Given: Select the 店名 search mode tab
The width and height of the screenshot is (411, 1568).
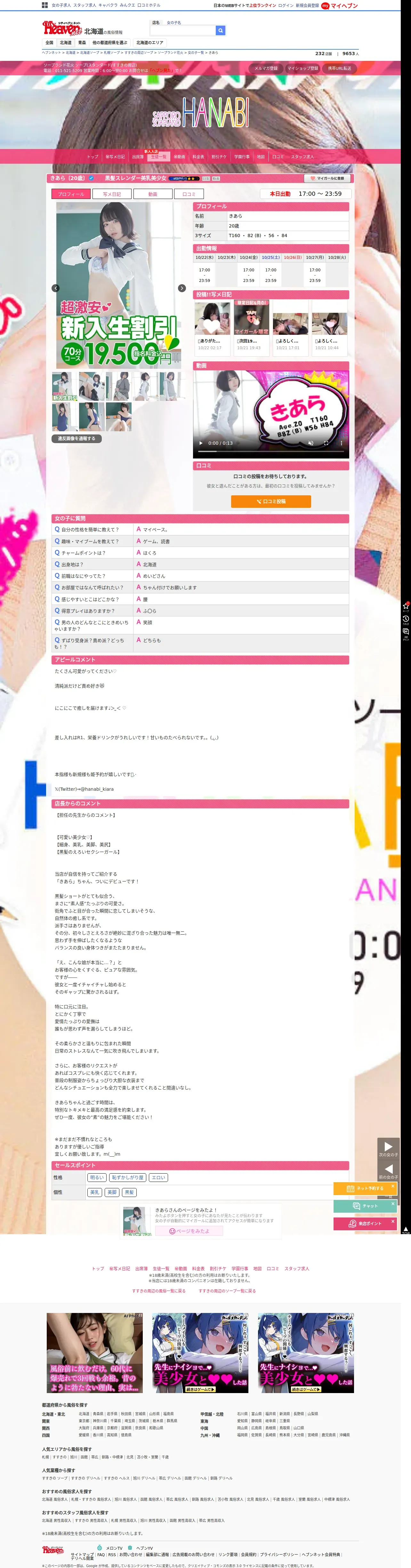Looking at the screenshot, I should coord(156,22).
